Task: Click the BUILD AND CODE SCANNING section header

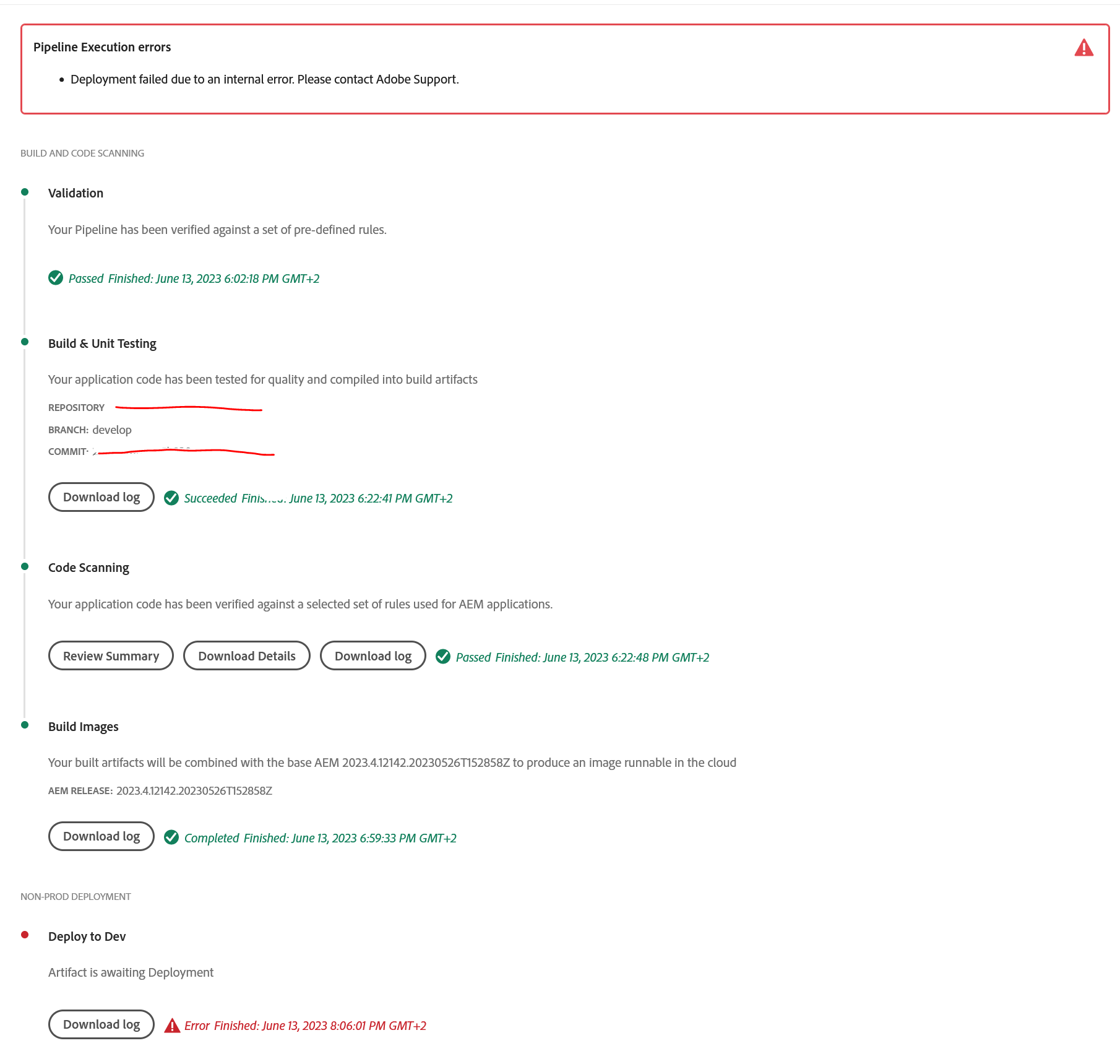Action: 82,153
